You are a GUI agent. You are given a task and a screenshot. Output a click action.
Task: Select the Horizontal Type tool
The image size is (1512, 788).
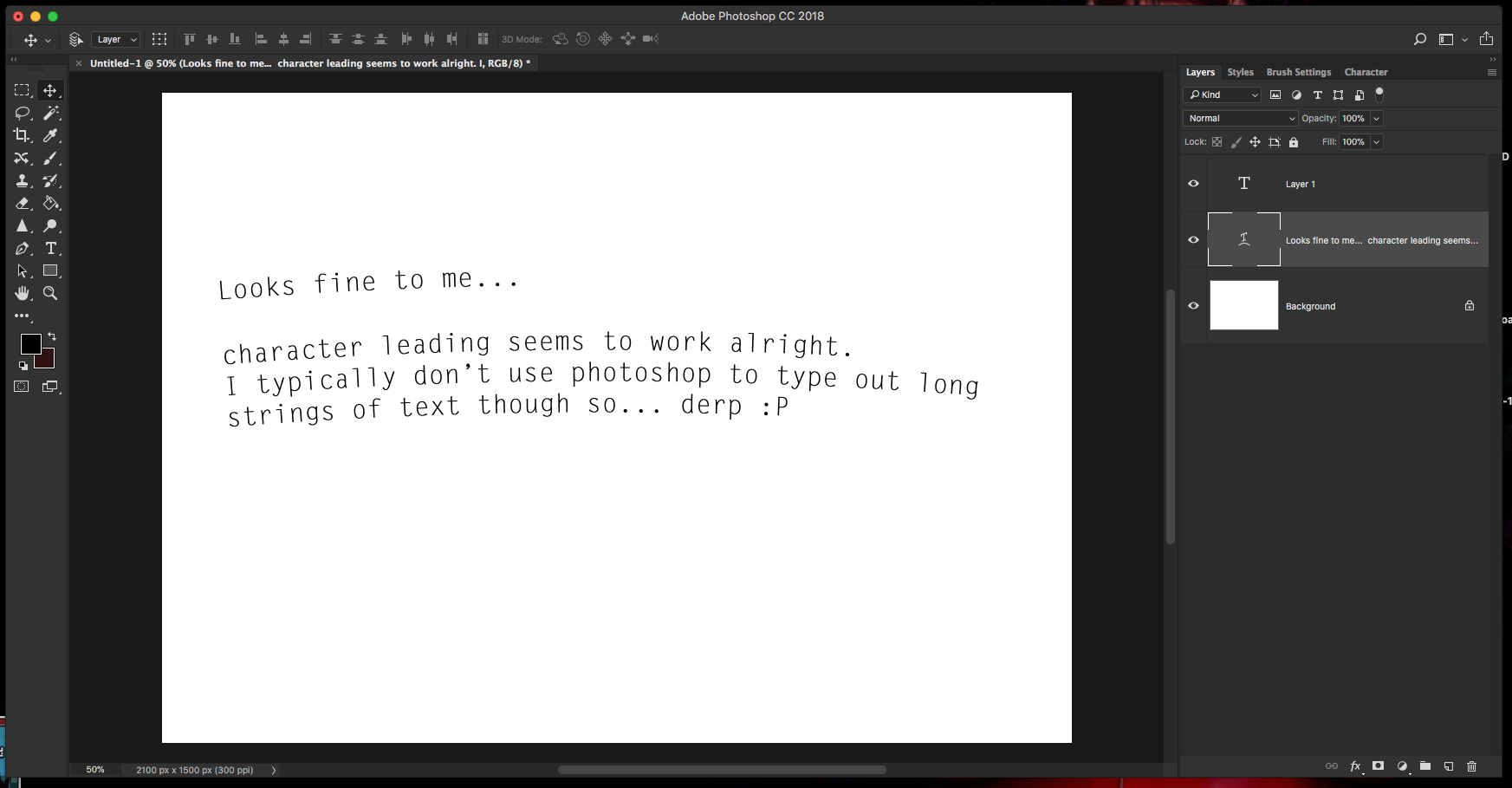pyautogui.click(x=51, y=249)
